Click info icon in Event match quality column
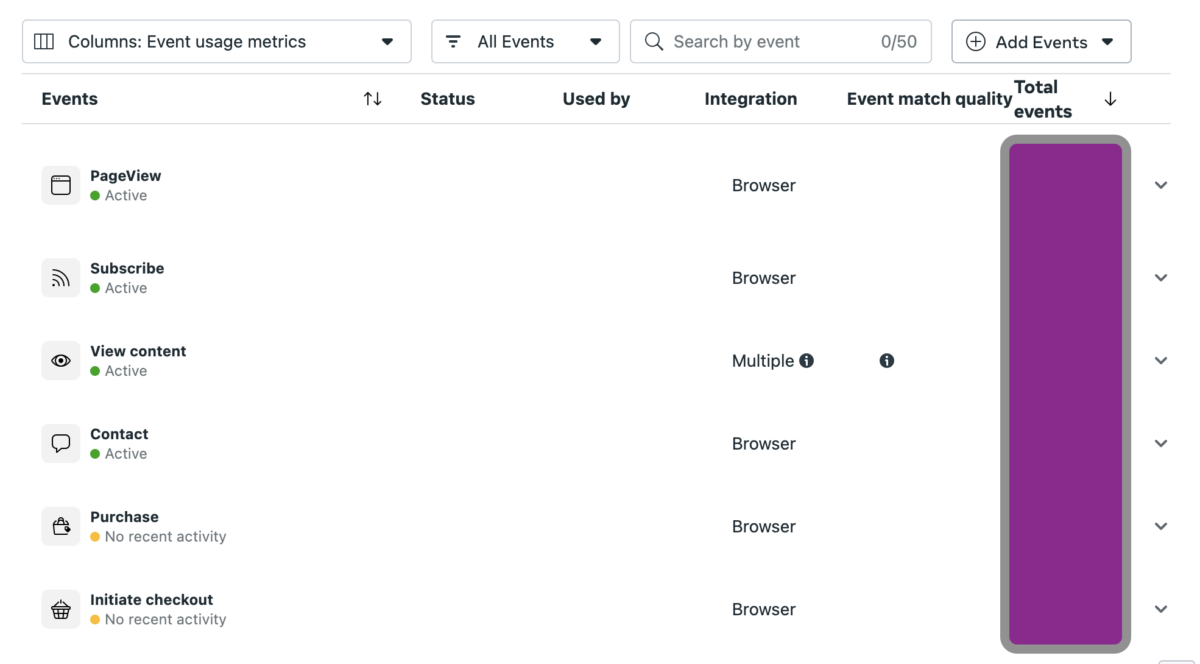 tap(886, 361)
